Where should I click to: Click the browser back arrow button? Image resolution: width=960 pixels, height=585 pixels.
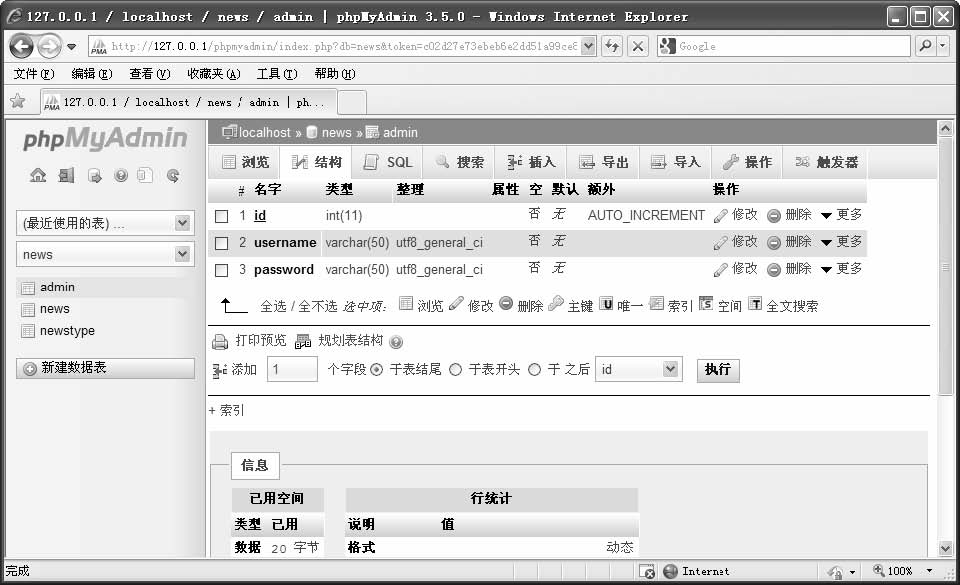click(21, 46)
